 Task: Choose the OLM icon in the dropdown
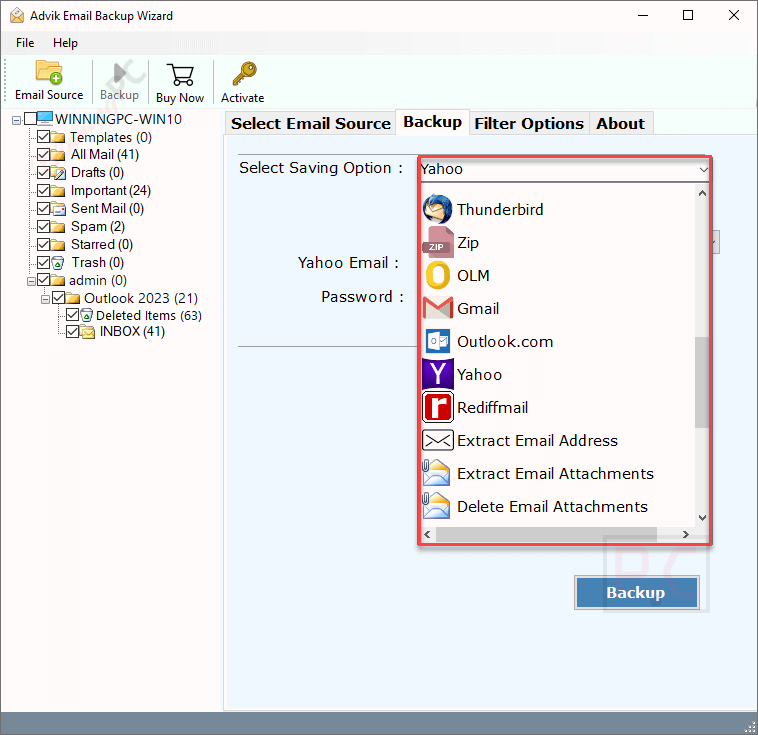[x=437, y=275]
